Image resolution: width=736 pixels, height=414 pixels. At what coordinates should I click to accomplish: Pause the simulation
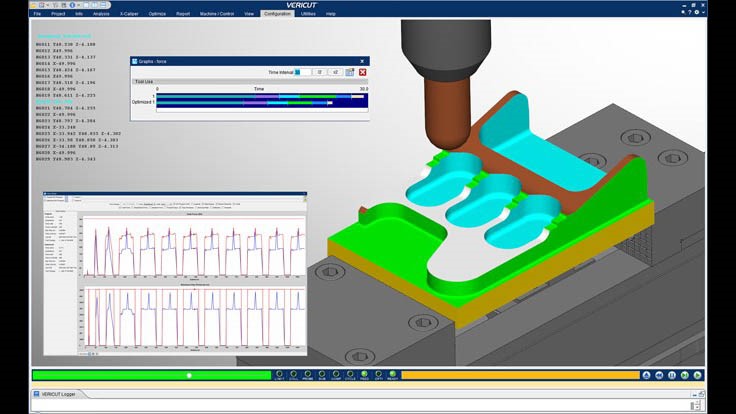672,375
